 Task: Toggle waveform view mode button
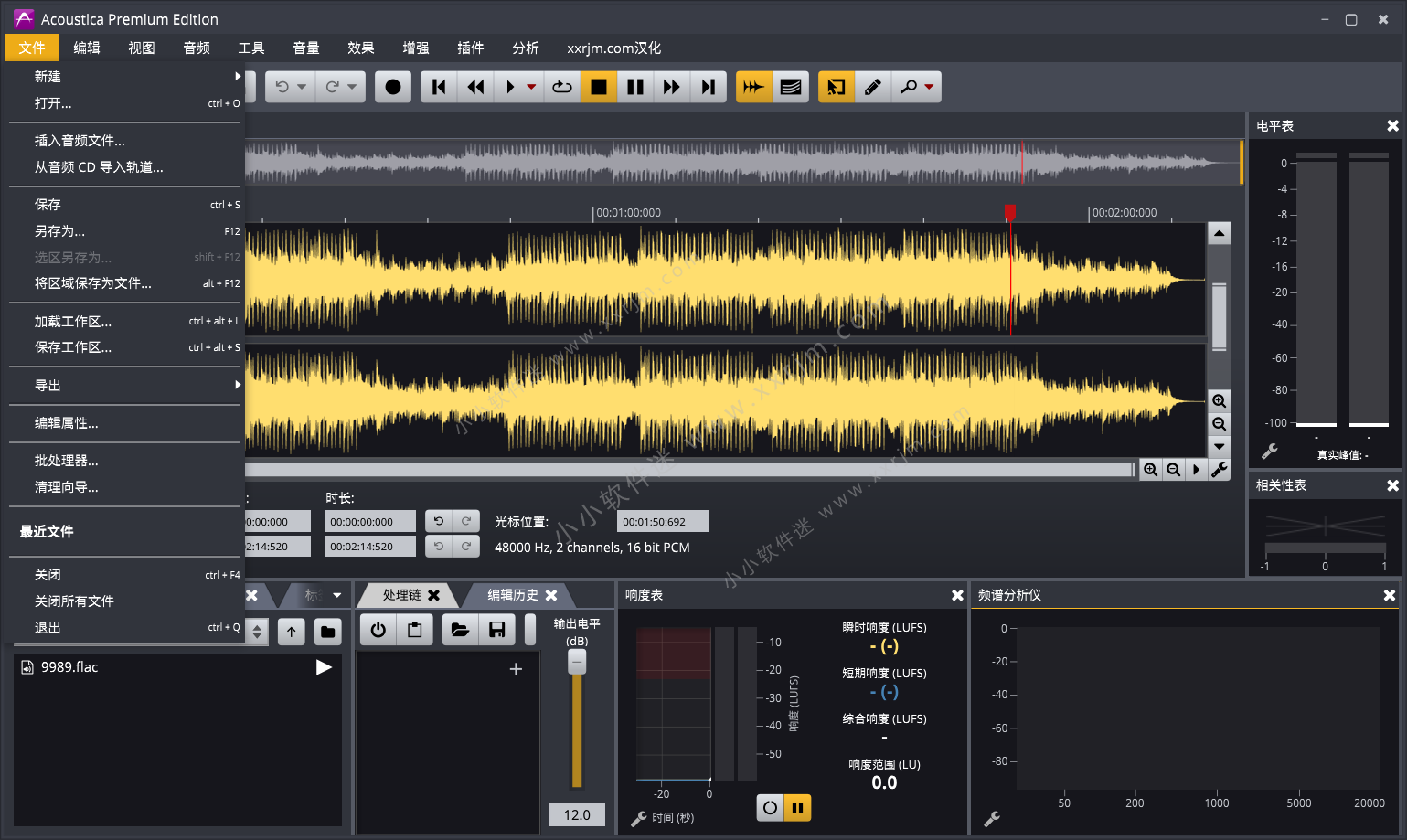(754, 87)
